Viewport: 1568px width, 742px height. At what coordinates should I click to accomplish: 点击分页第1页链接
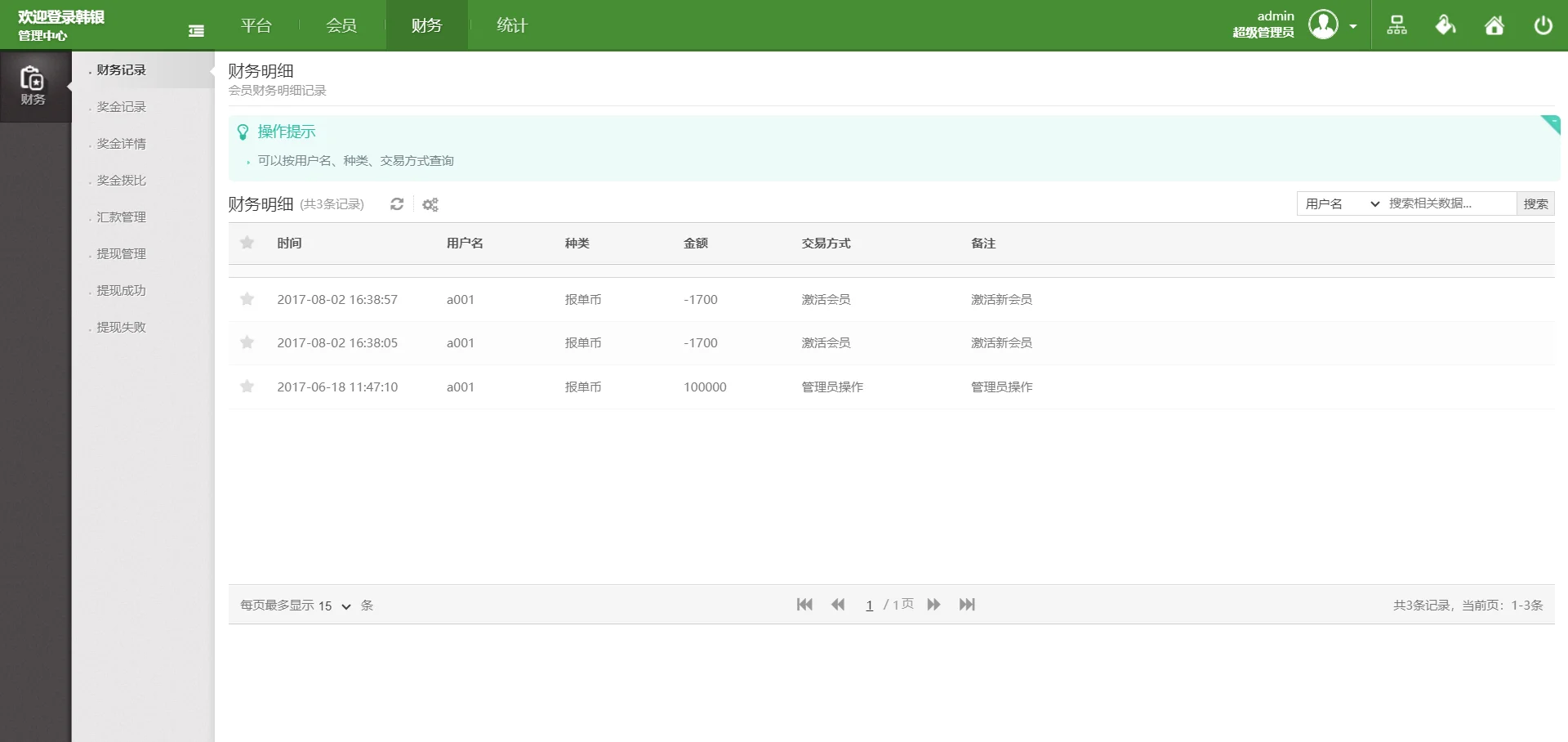tap(871, 605)
